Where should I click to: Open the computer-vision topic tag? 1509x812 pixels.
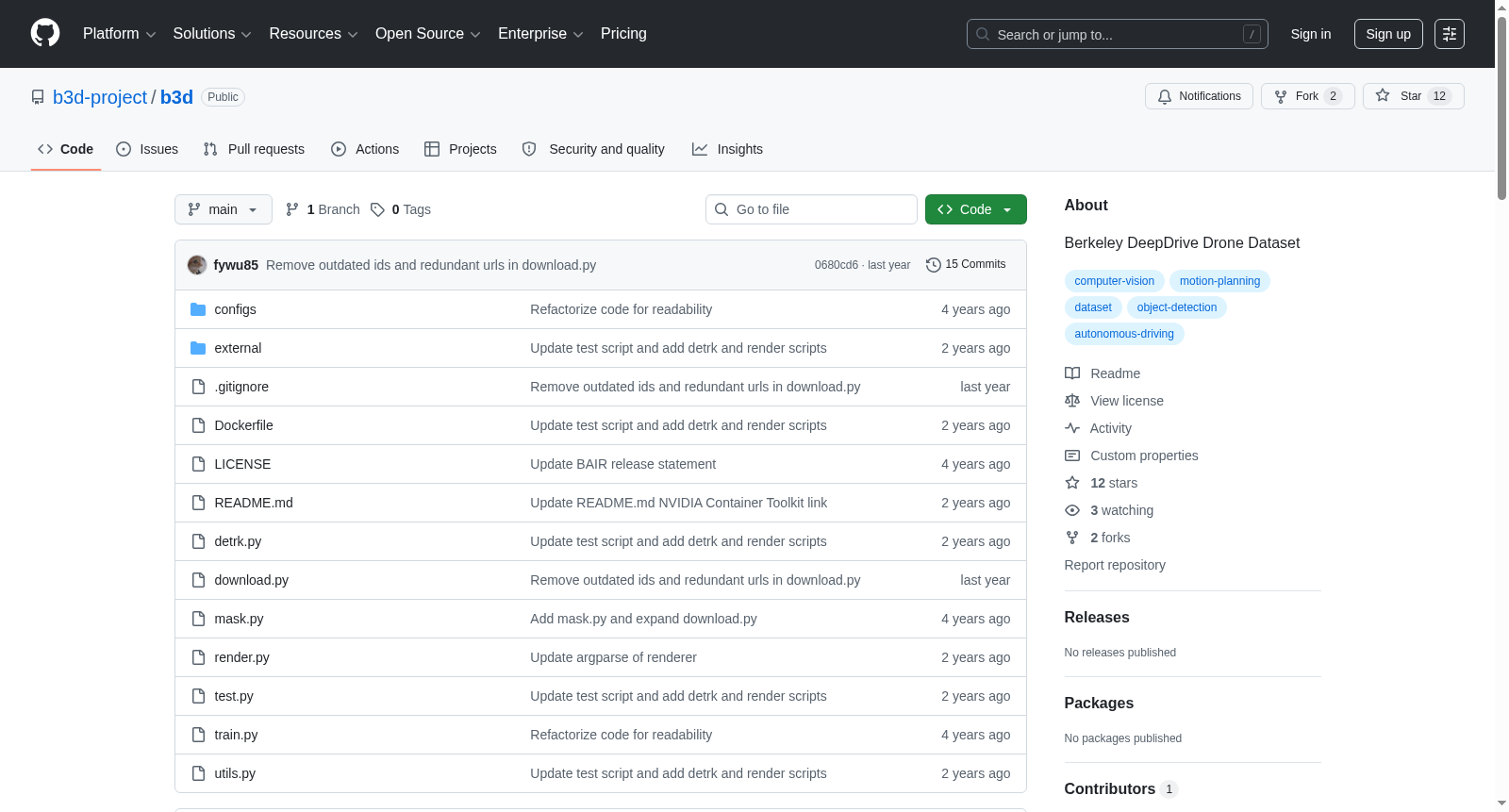(1115, 281)
